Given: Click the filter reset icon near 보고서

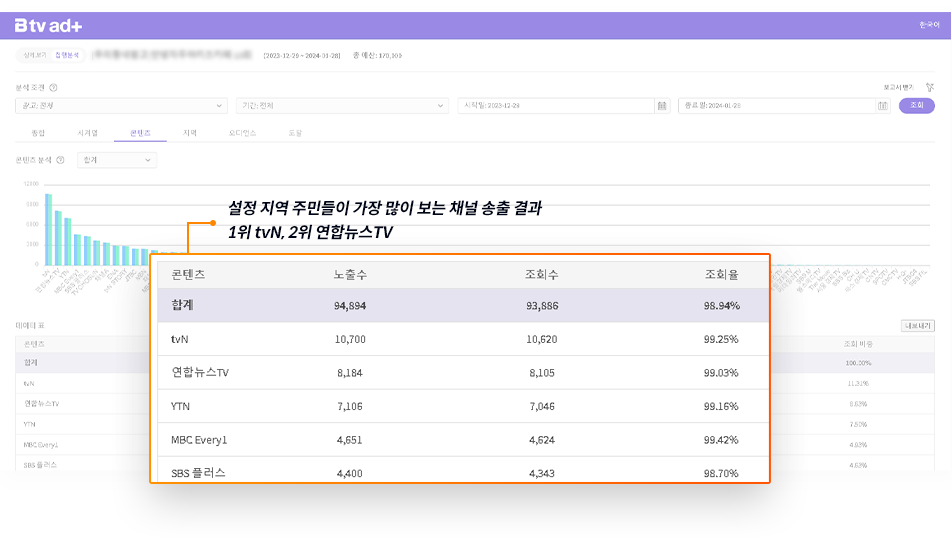Looking at the screenshot, I should point(930,87).
